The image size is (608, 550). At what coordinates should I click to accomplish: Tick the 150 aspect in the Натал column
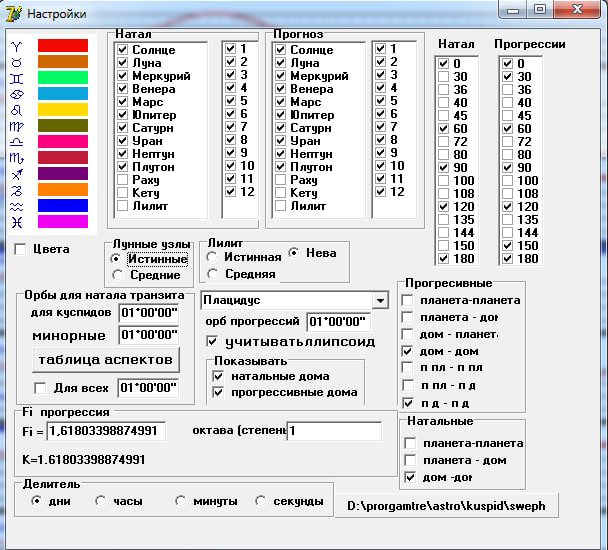[x=444, y=246]
